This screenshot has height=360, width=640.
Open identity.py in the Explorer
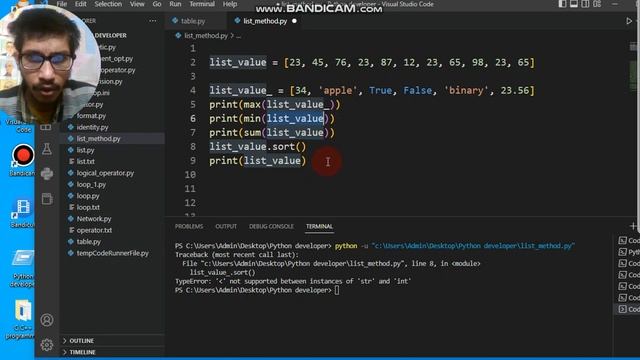tap(92, 127)
